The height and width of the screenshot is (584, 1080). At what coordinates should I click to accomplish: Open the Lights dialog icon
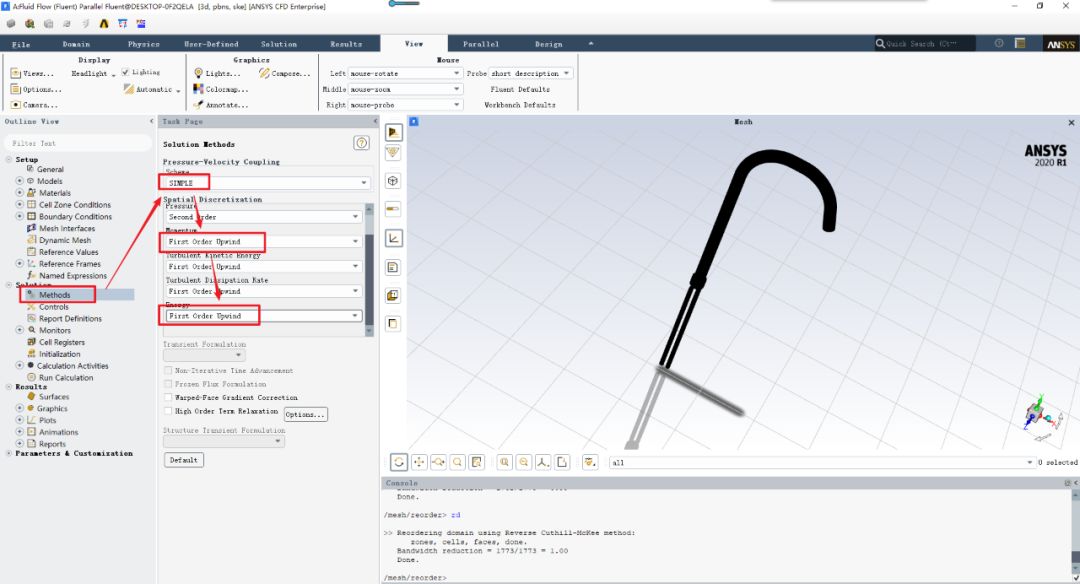198,73
